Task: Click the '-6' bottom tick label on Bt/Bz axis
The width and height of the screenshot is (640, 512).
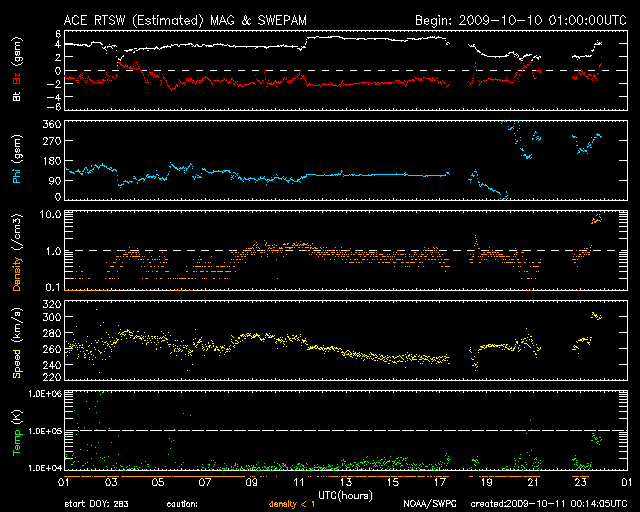Action: pos(55,107)
